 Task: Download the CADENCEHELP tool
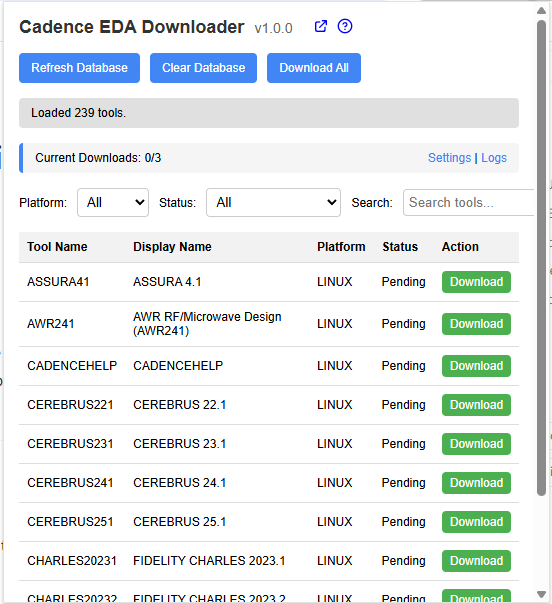(476, 366)
